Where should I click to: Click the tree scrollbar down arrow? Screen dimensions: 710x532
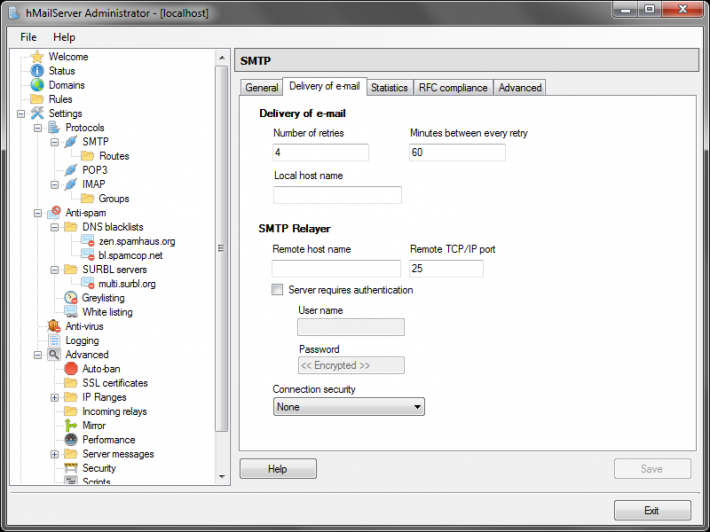[x=221, y=476]
